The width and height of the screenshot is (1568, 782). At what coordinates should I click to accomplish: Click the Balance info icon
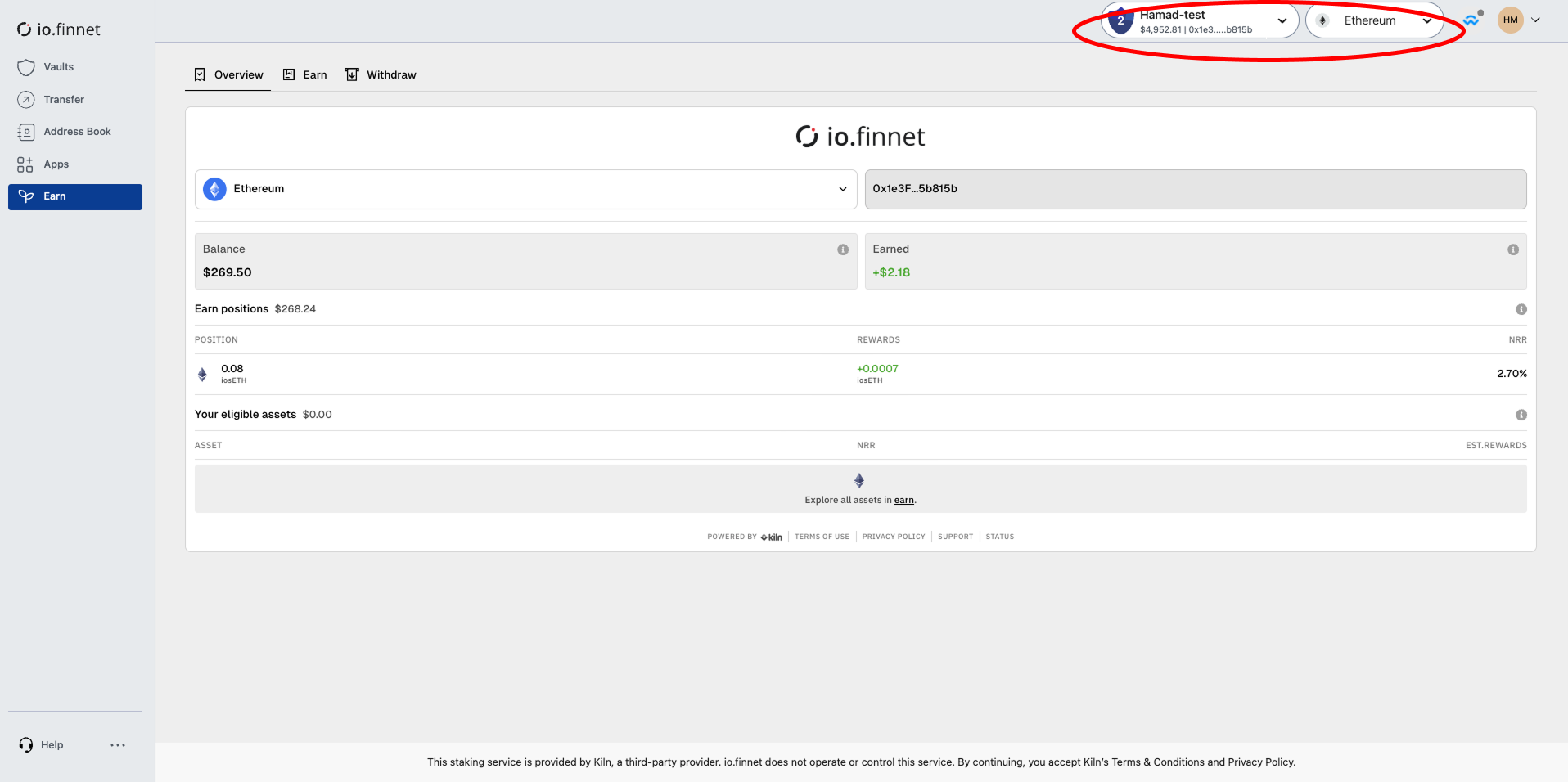(x=843, y=249)
